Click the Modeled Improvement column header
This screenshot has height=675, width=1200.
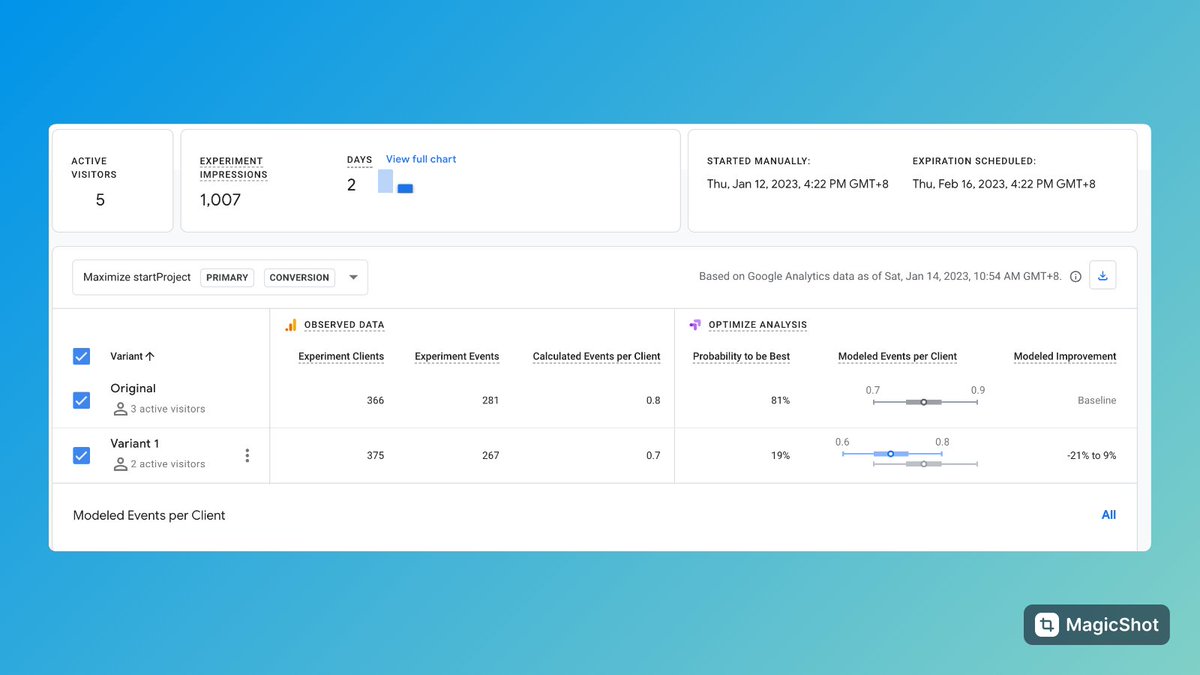pos(1065,356)
